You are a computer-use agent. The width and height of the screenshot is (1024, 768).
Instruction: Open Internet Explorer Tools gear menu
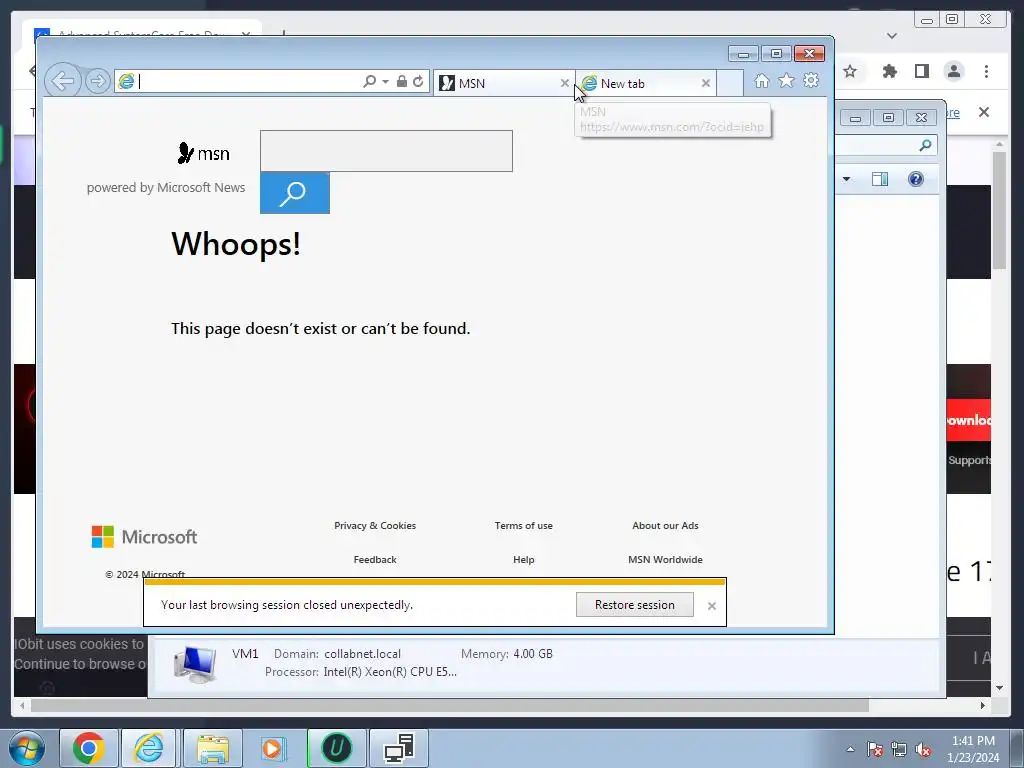point(811,80)
